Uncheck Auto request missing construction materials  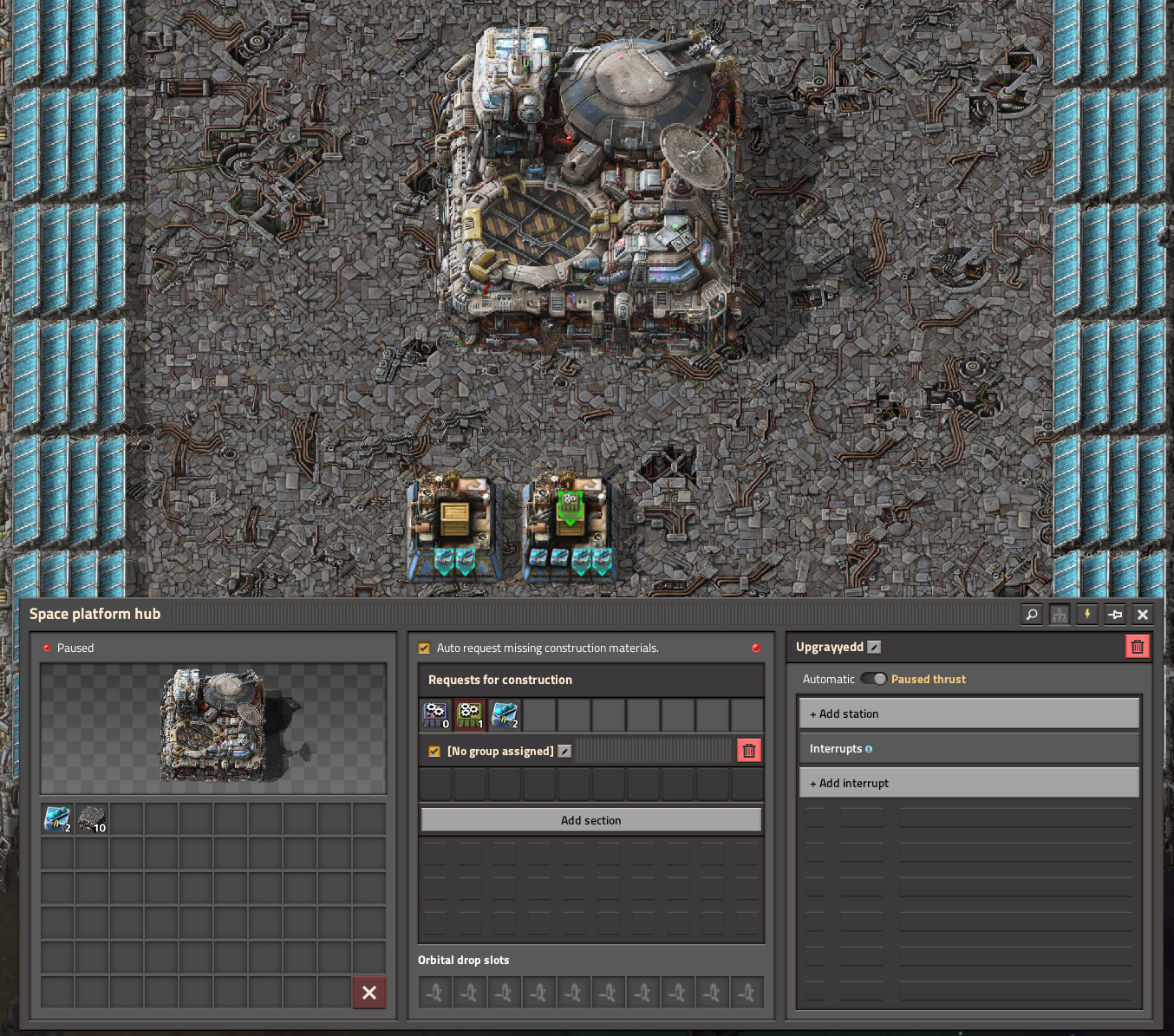pos(424,648)
